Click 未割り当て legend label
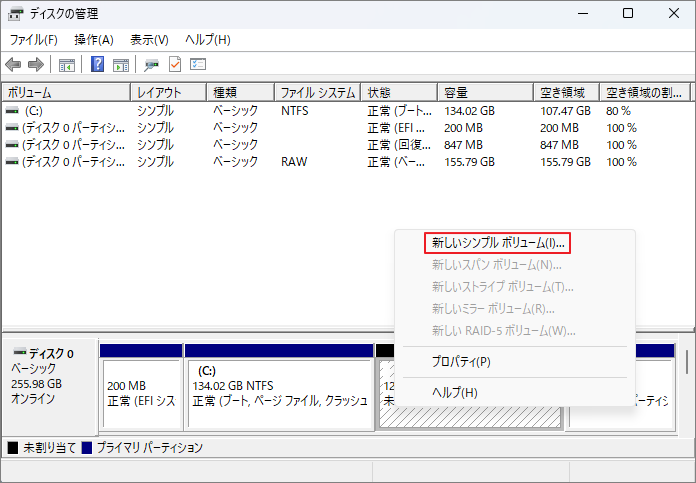The image size is (696, 483). click(x=50, y=447)
